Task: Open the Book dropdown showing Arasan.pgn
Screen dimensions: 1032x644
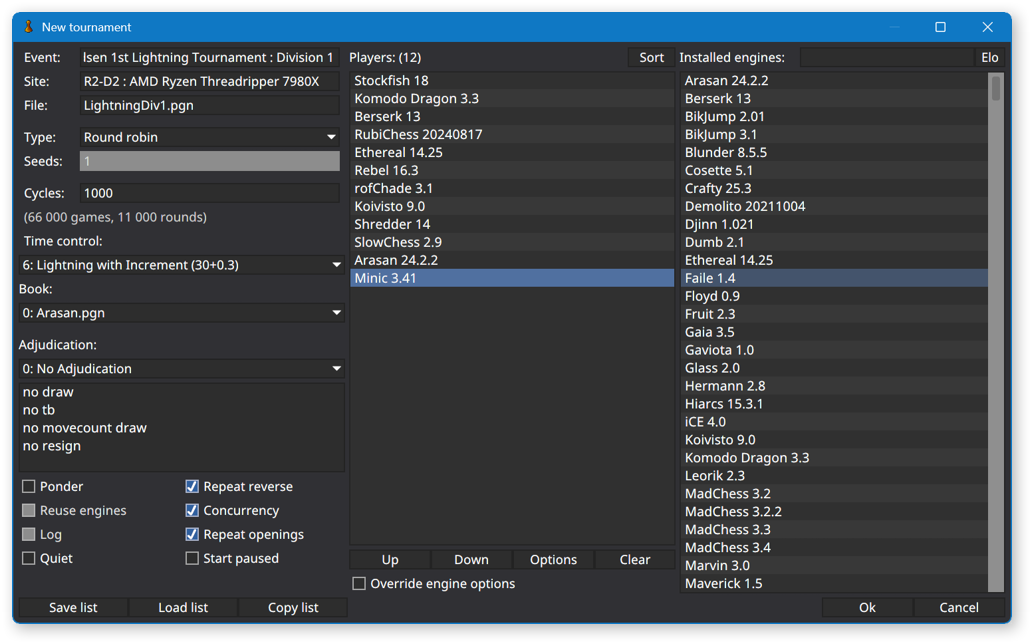Action: [182, 313]
